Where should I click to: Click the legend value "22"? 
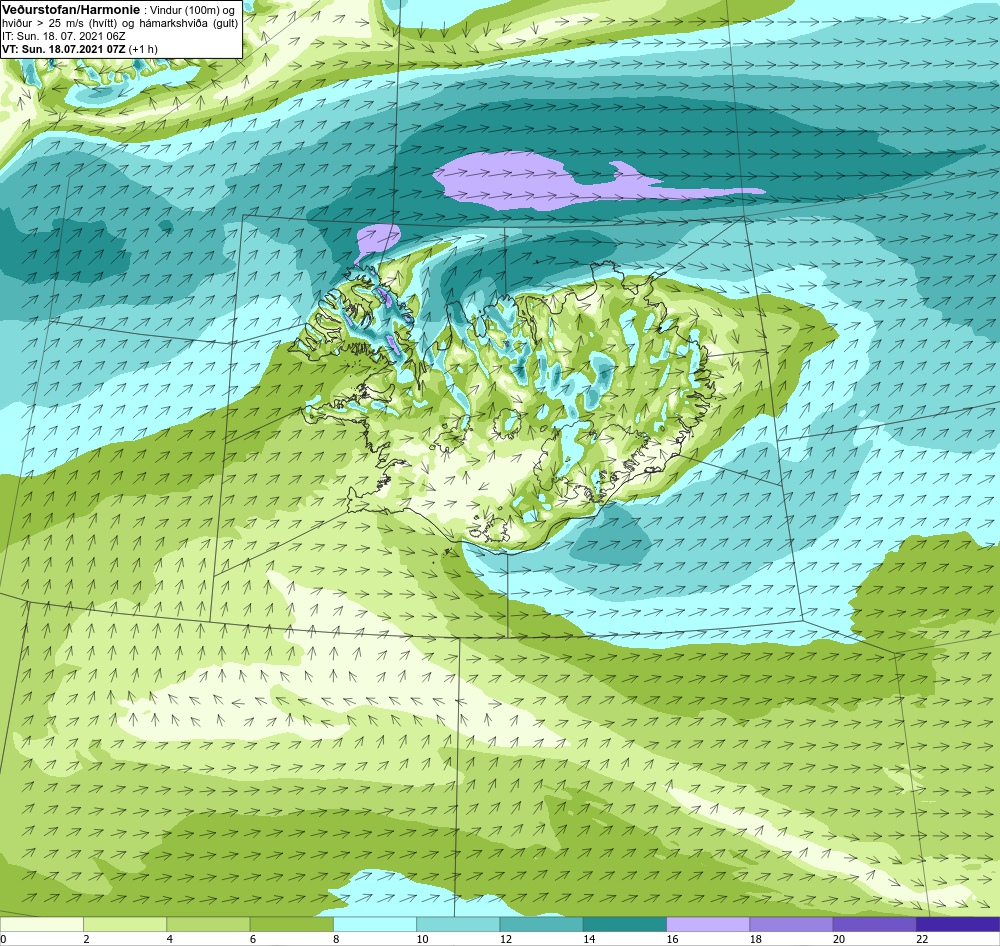(922, 939)
